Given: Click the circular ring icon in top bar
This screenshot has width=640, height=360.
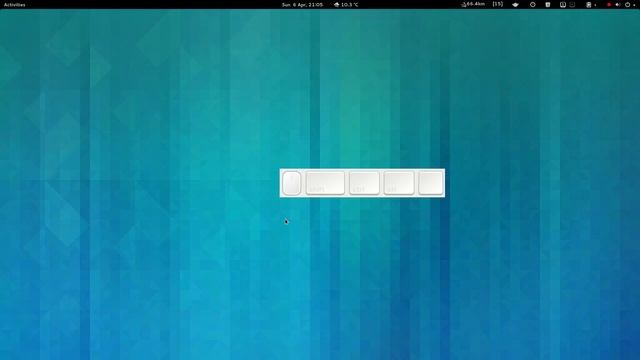Looking at the screenshot, I should pos(533,4).
